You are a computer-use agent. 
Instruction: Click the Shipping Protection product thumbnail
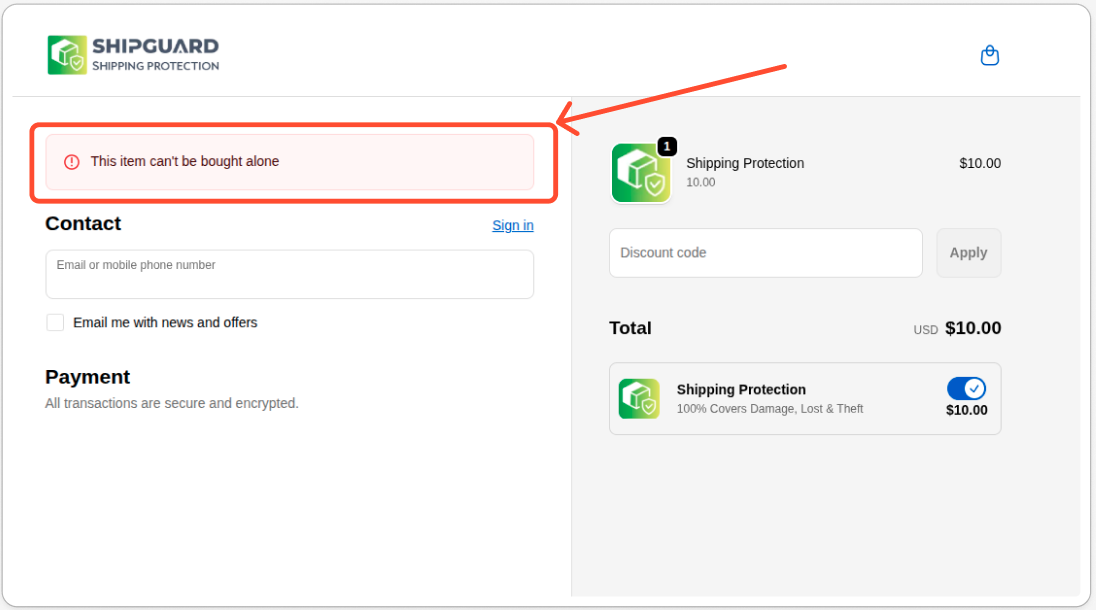640,174
